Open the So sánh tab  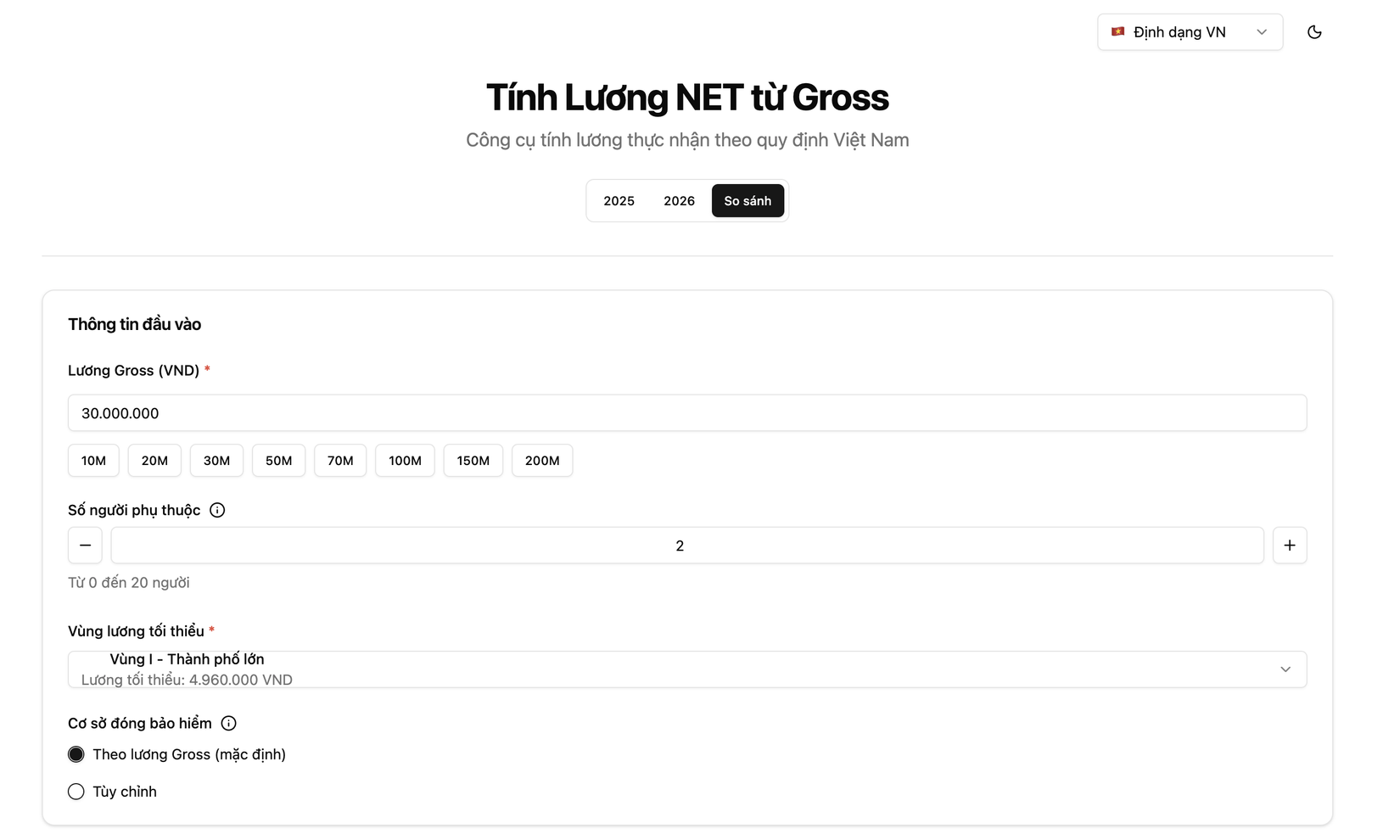(x=748, y=201)
